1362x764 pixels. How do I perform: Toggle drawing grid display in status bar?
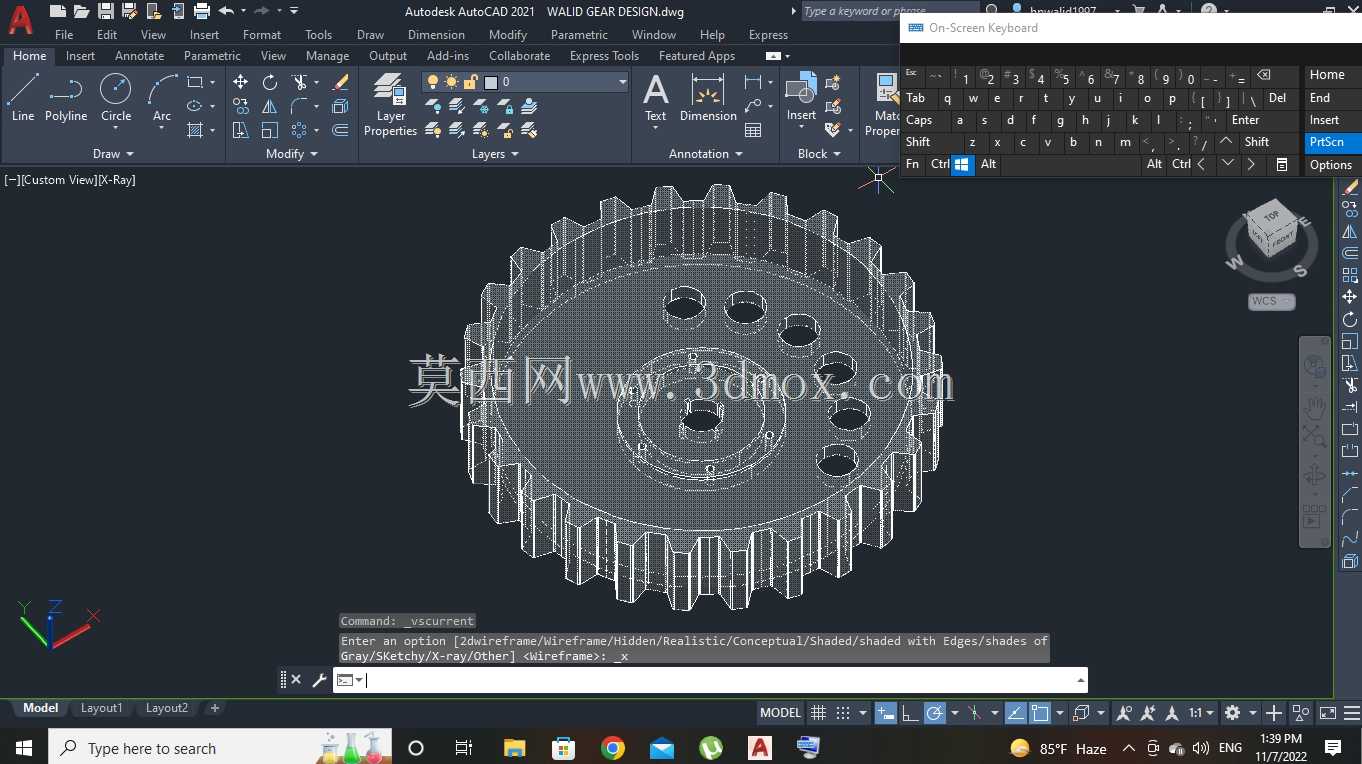pos(818,713)
